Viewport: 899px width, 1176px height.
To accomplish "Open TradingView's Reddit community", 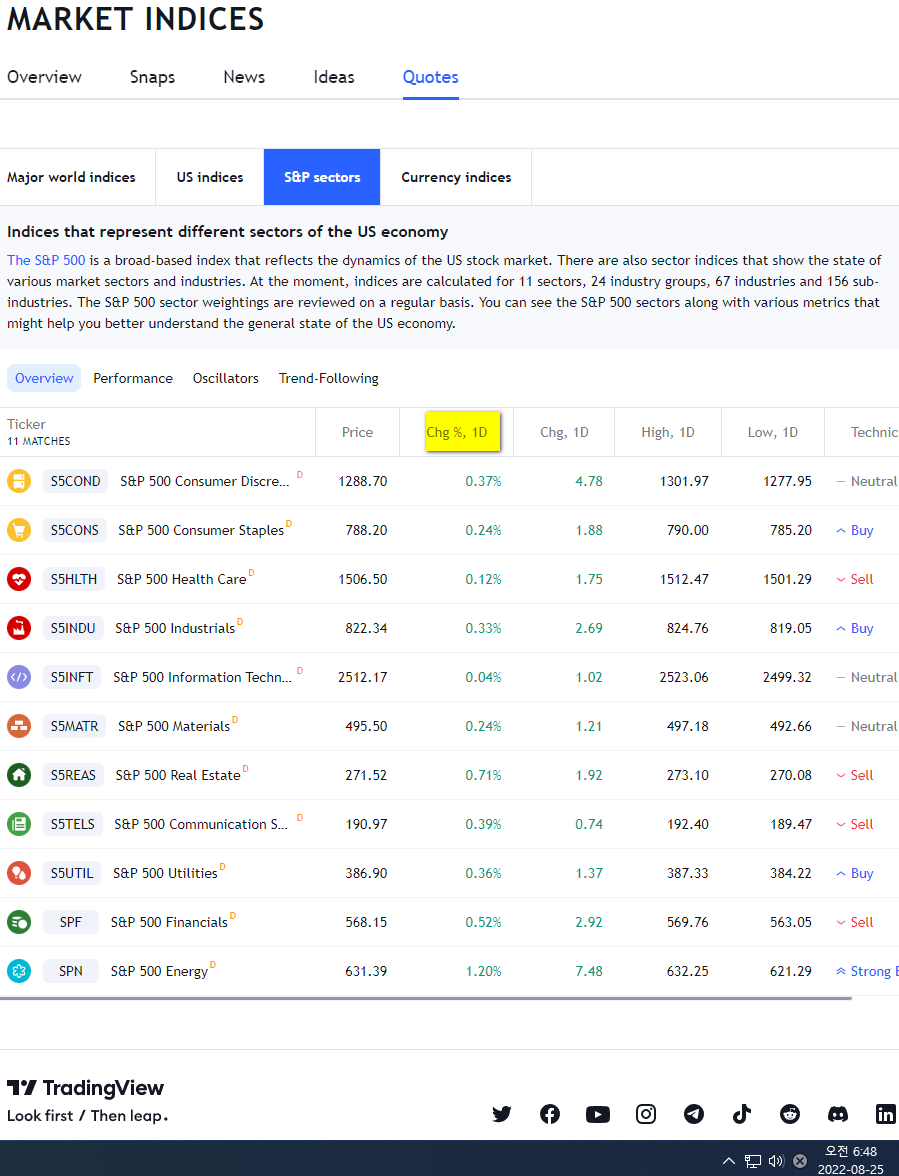I will [x=790, y=1114].
